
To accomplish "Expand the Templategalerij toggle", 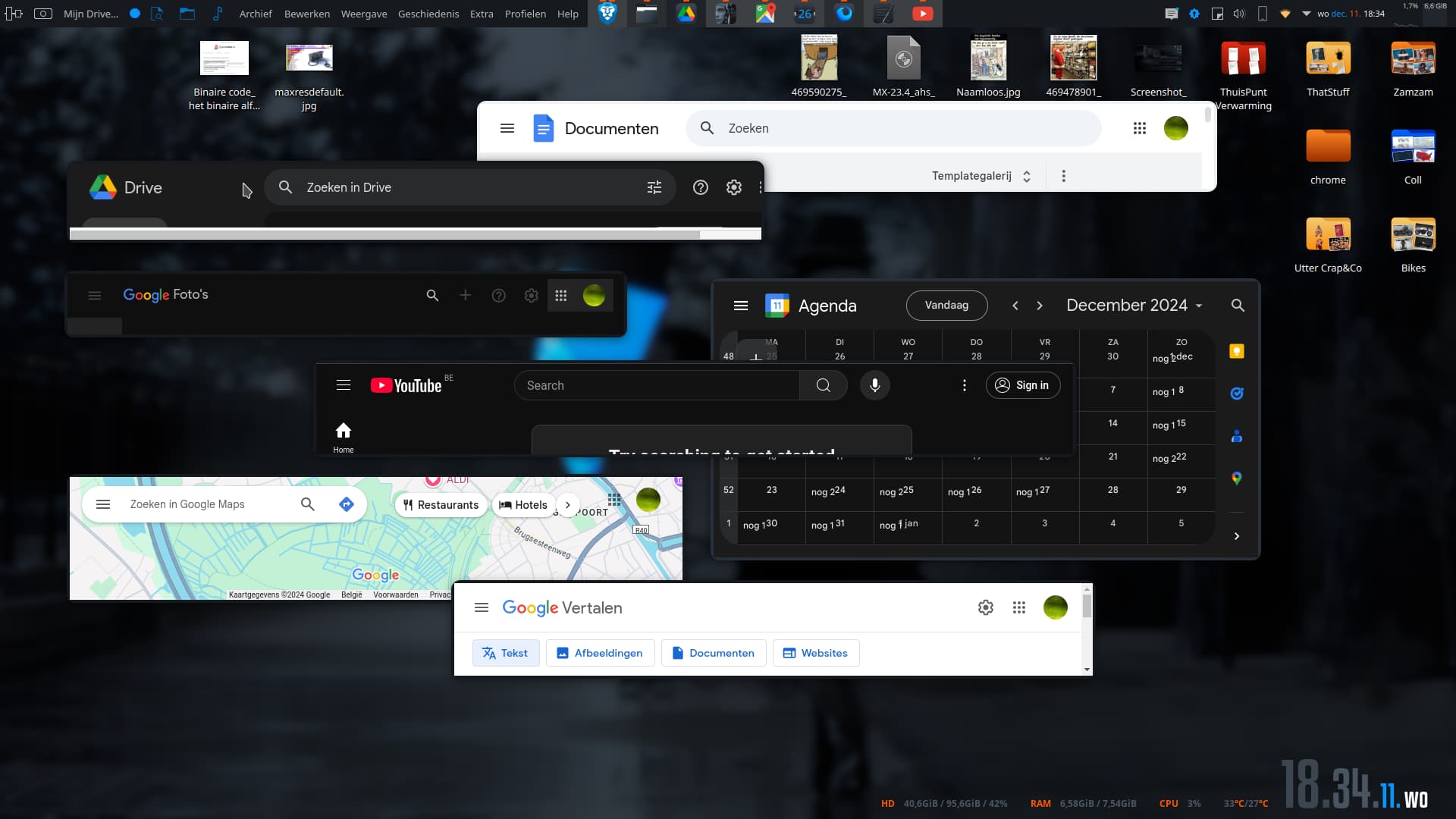I will pos(1026,176).
